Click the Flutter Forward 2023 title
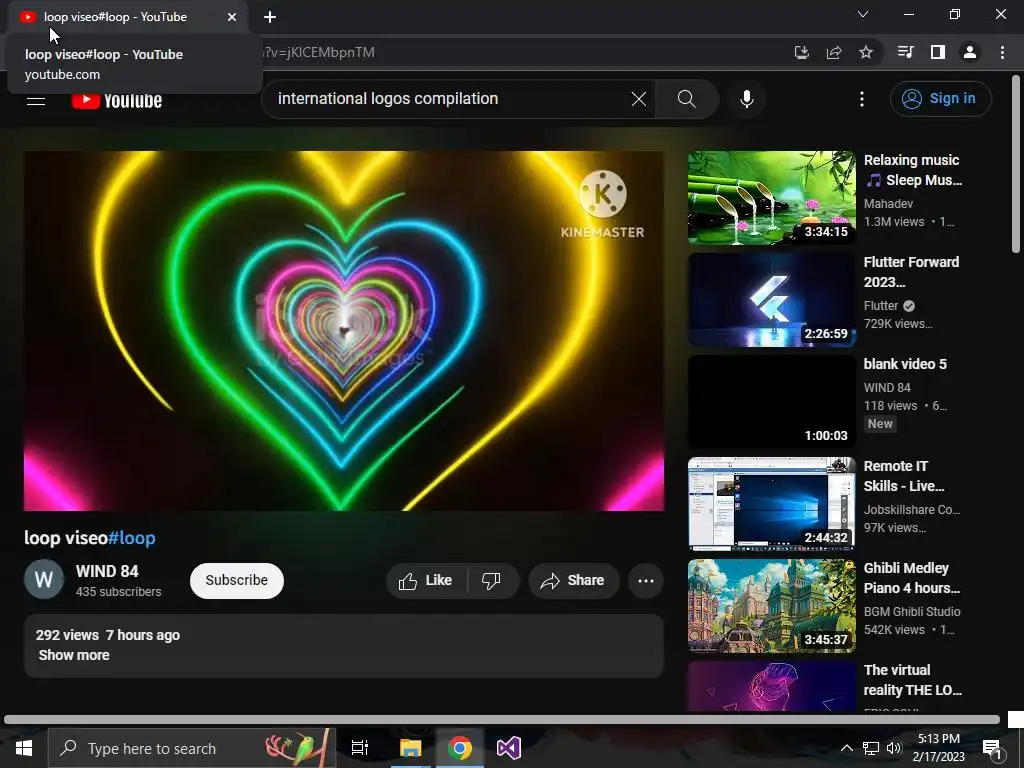 tap(911, 272)
